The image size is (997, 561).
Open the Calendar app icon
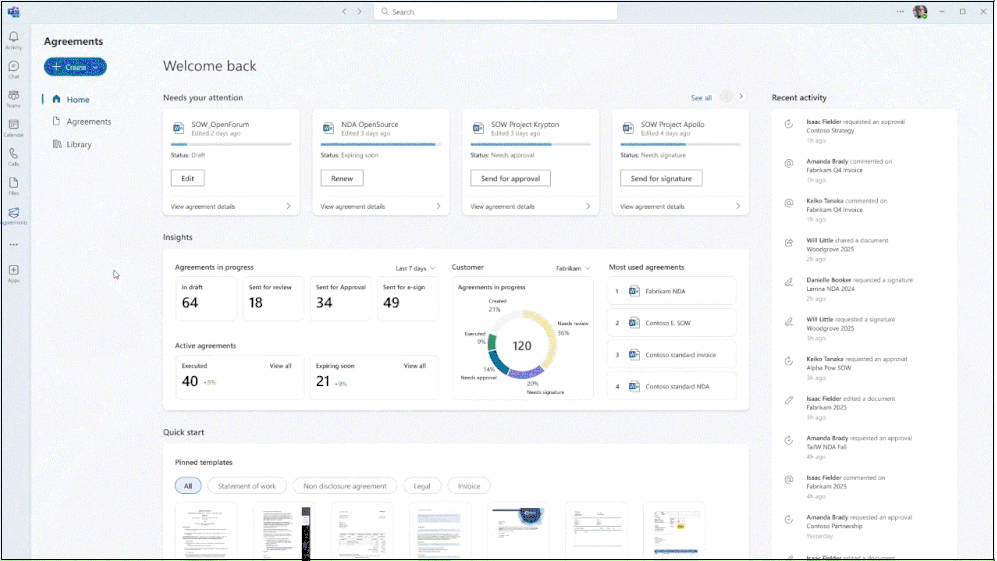pos(13,127)
